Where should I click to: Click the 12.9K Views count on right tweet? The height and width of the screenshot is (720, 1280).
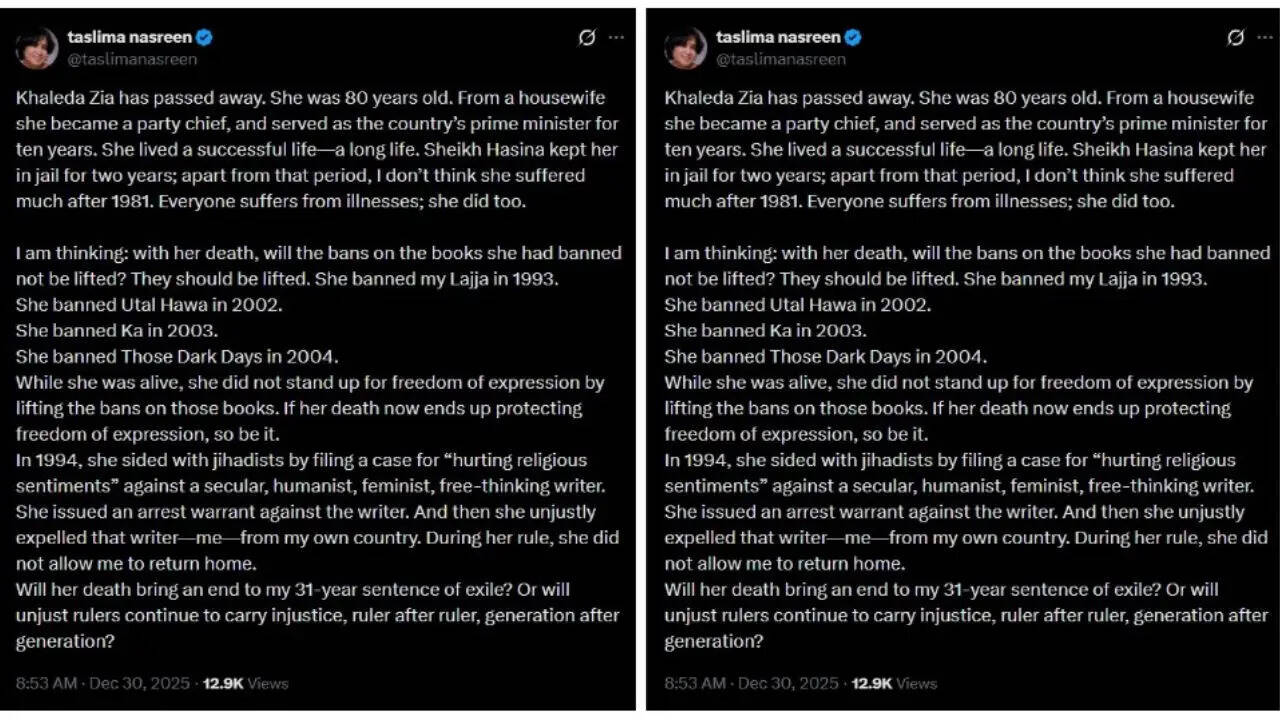(x=894, y=684)
